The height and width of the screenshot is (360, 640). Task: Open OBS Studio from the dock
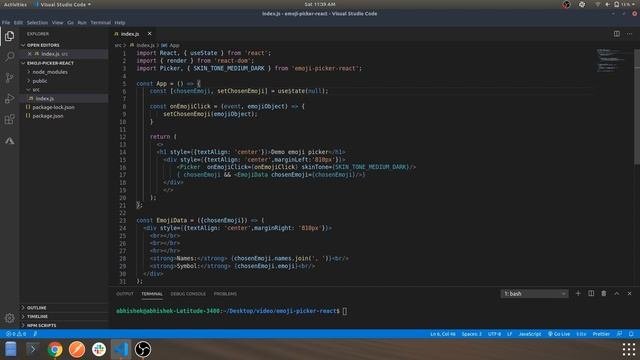click(x=143, y=349)
